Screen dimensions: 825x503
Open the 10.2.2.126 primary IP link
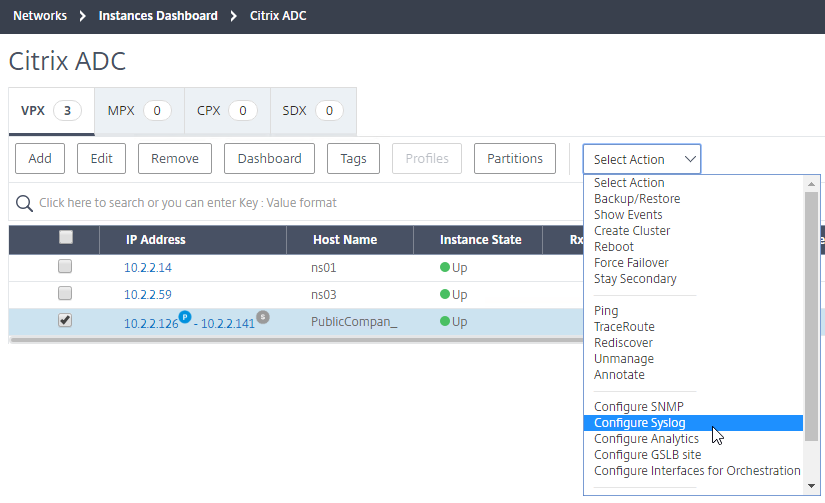[151, 324]
